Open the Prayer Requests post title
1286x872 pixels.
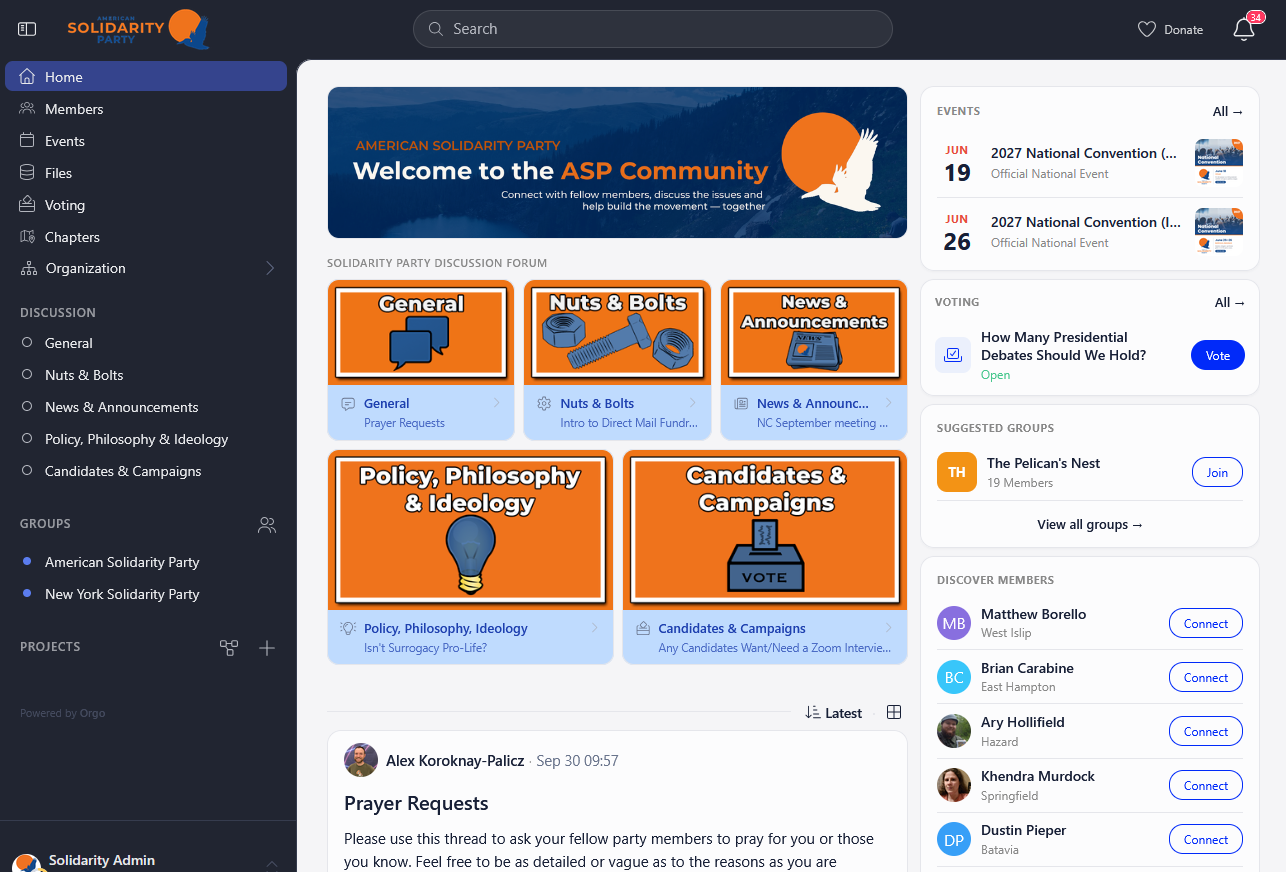point(416,804)
